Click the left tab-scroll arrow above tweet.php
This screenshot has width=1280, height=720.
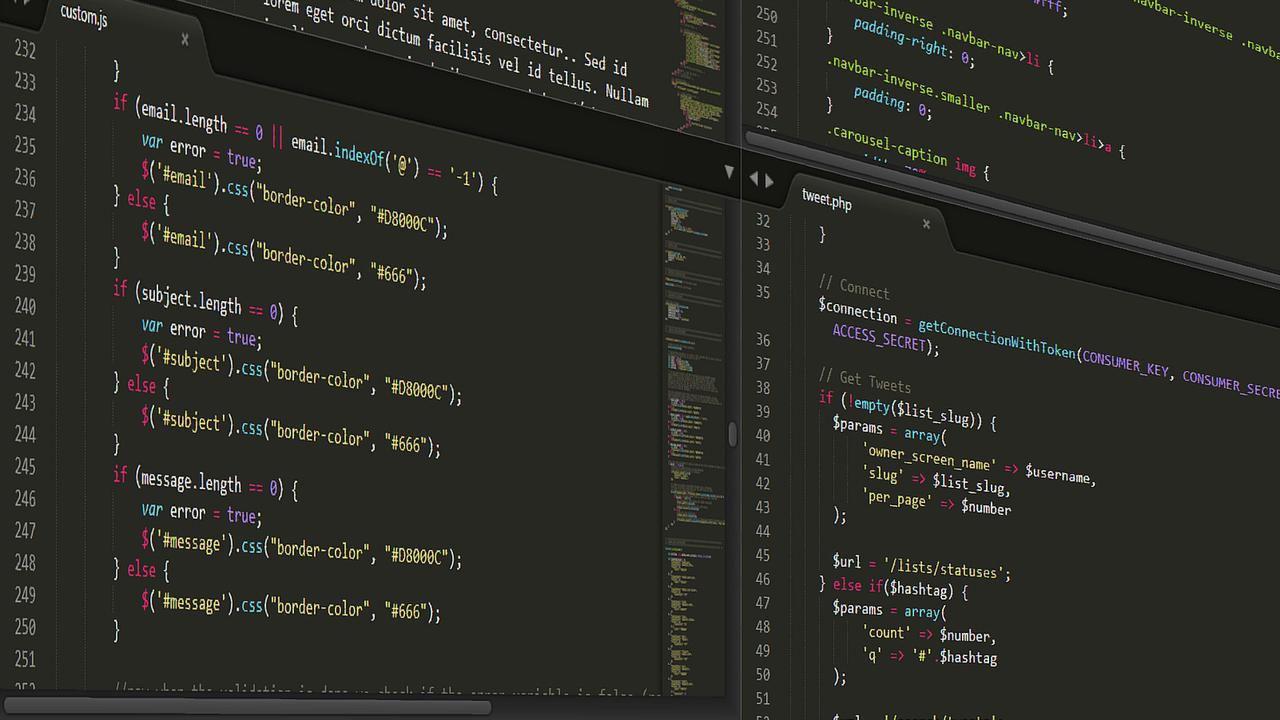pyautogui.click(x=754, y=179)
